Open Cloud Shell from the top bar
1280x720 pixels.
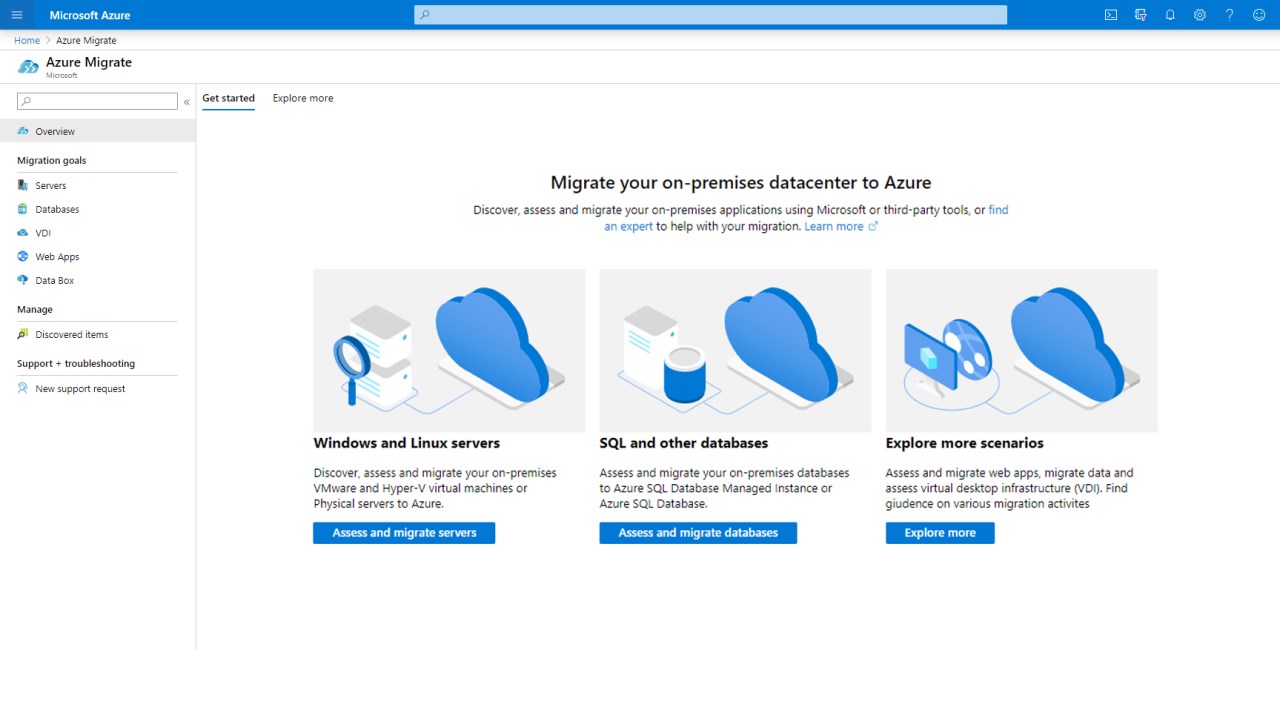(1111, 15)
